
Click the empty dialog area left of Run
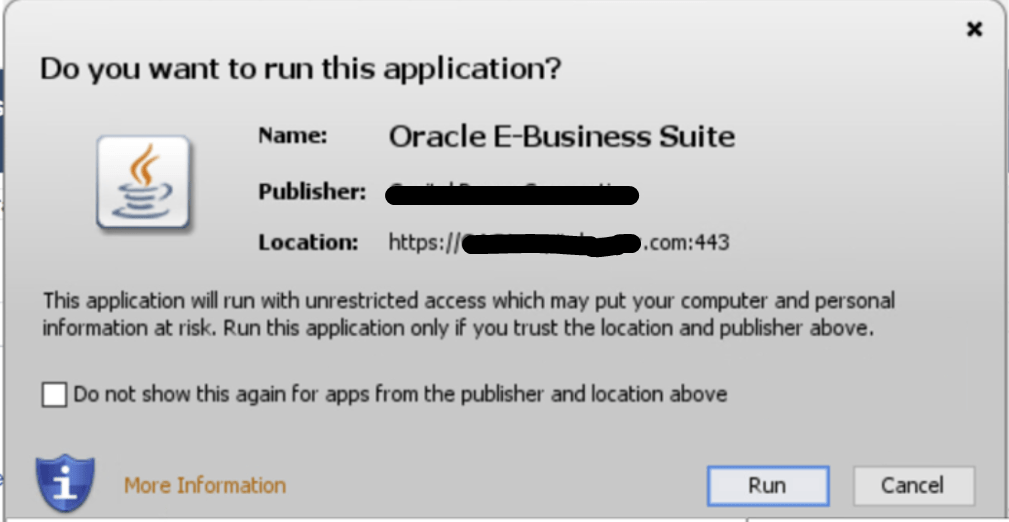[500, 485]
